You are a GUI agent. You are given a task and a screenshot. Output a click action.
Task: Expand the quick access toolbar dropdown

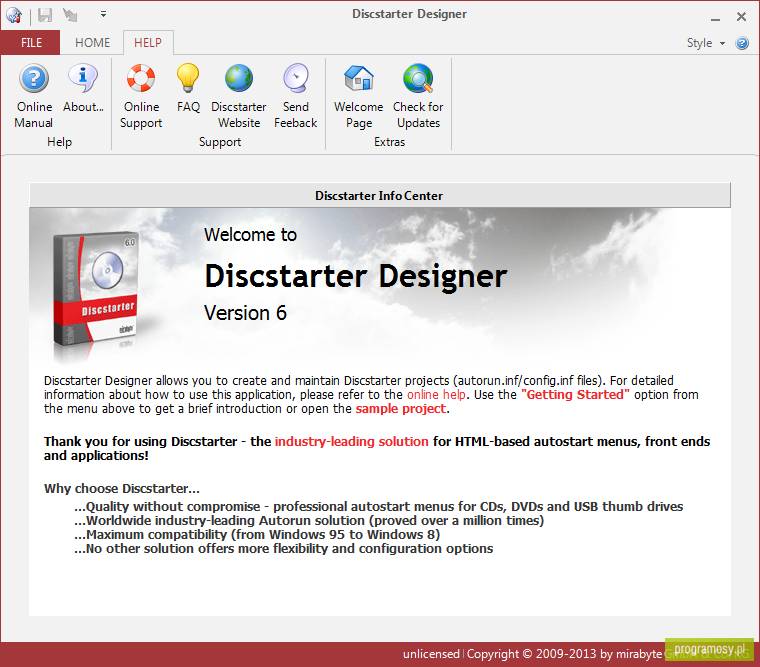click(103, 15)
